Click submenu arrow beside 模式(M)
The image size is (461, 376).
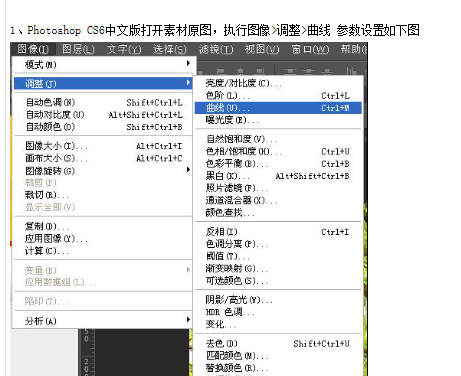coord(188,63)
